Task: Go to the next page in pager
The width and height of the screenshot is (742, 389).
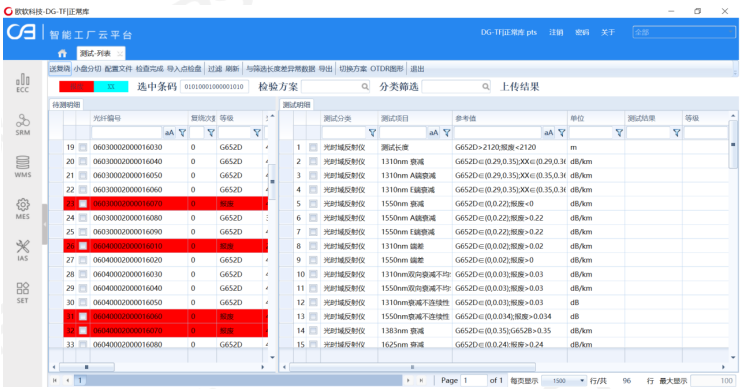Action: 408,380
